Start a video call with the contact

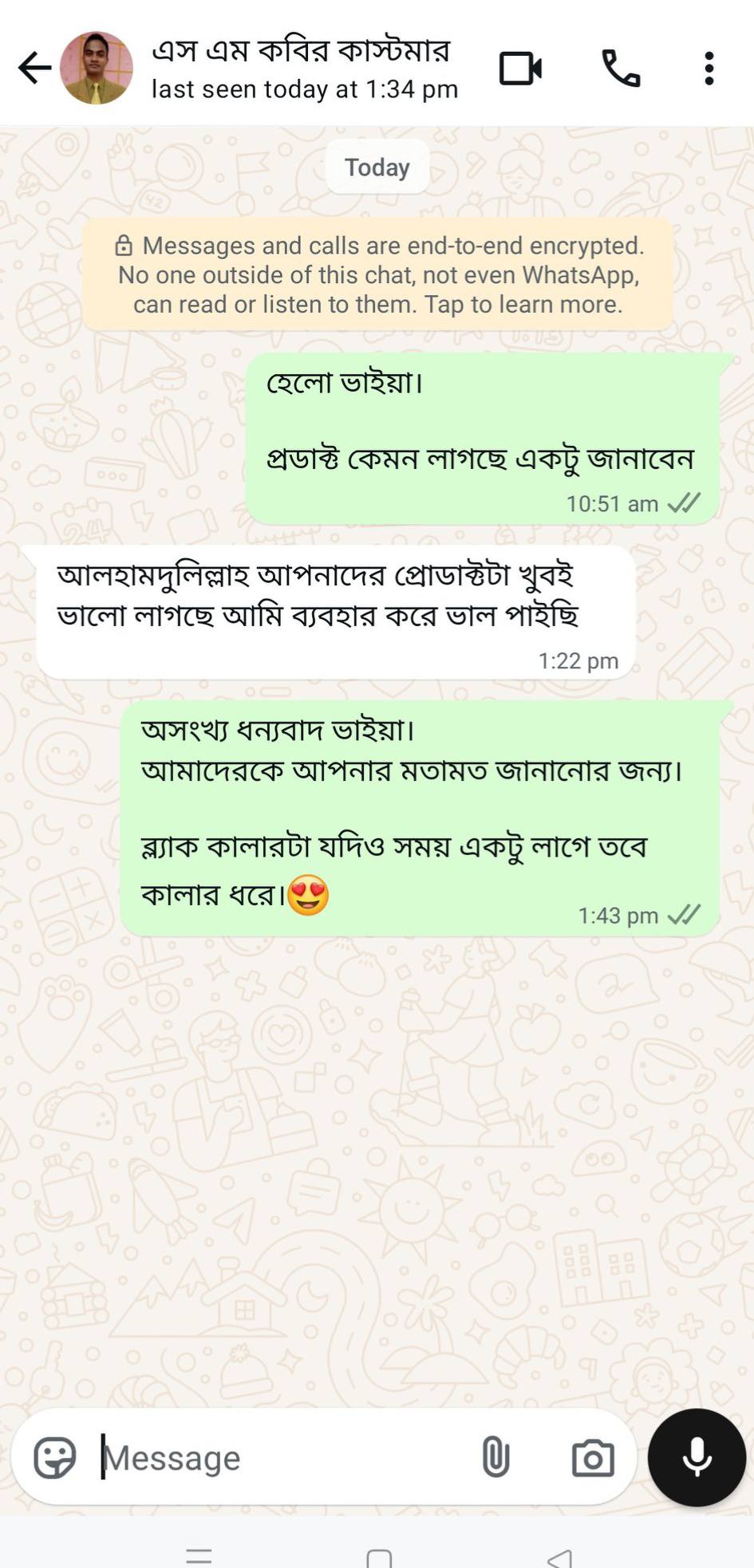(520, 69)
